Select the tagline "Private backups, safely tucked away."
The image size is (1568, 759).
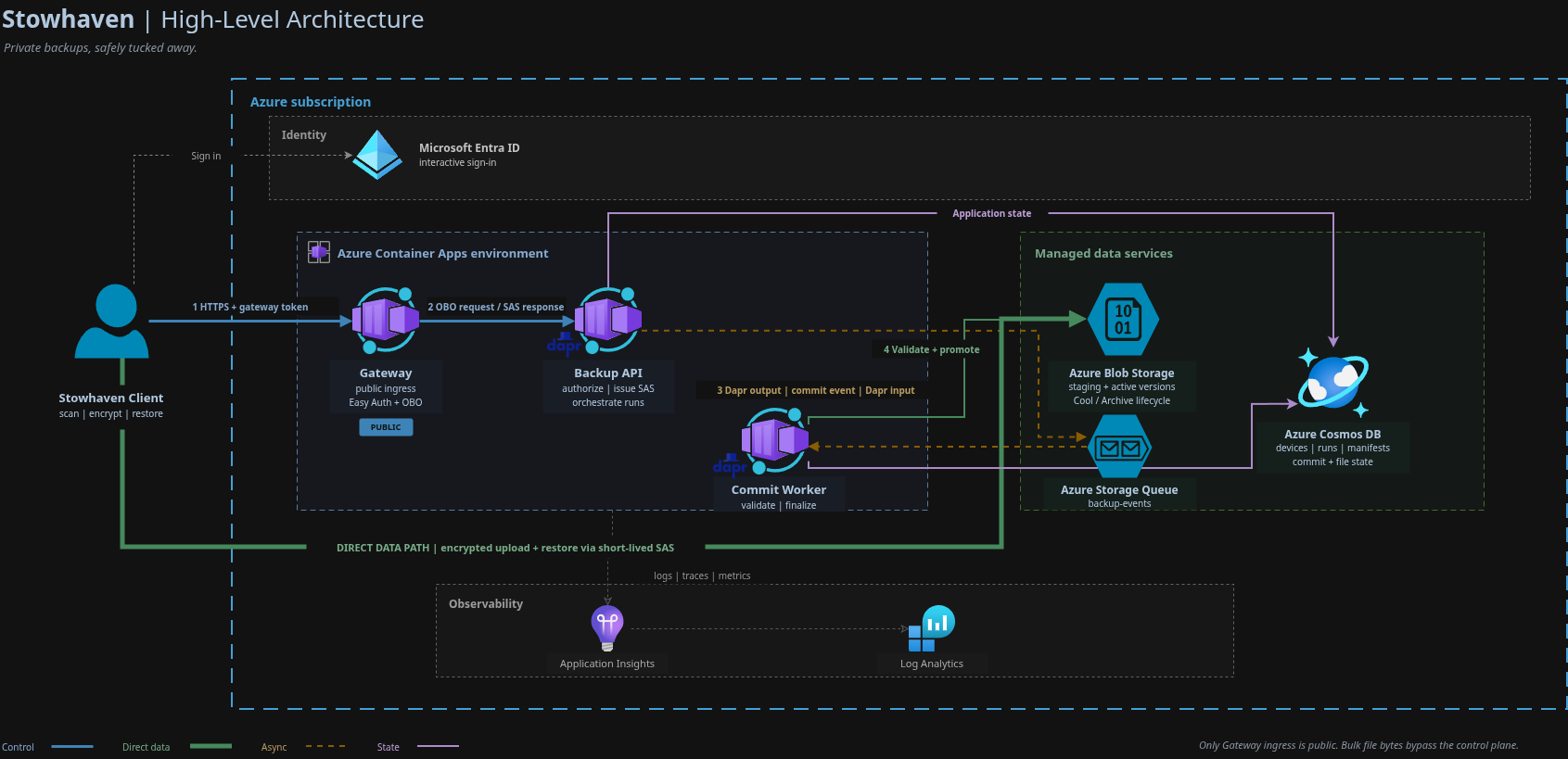point(100,48)
